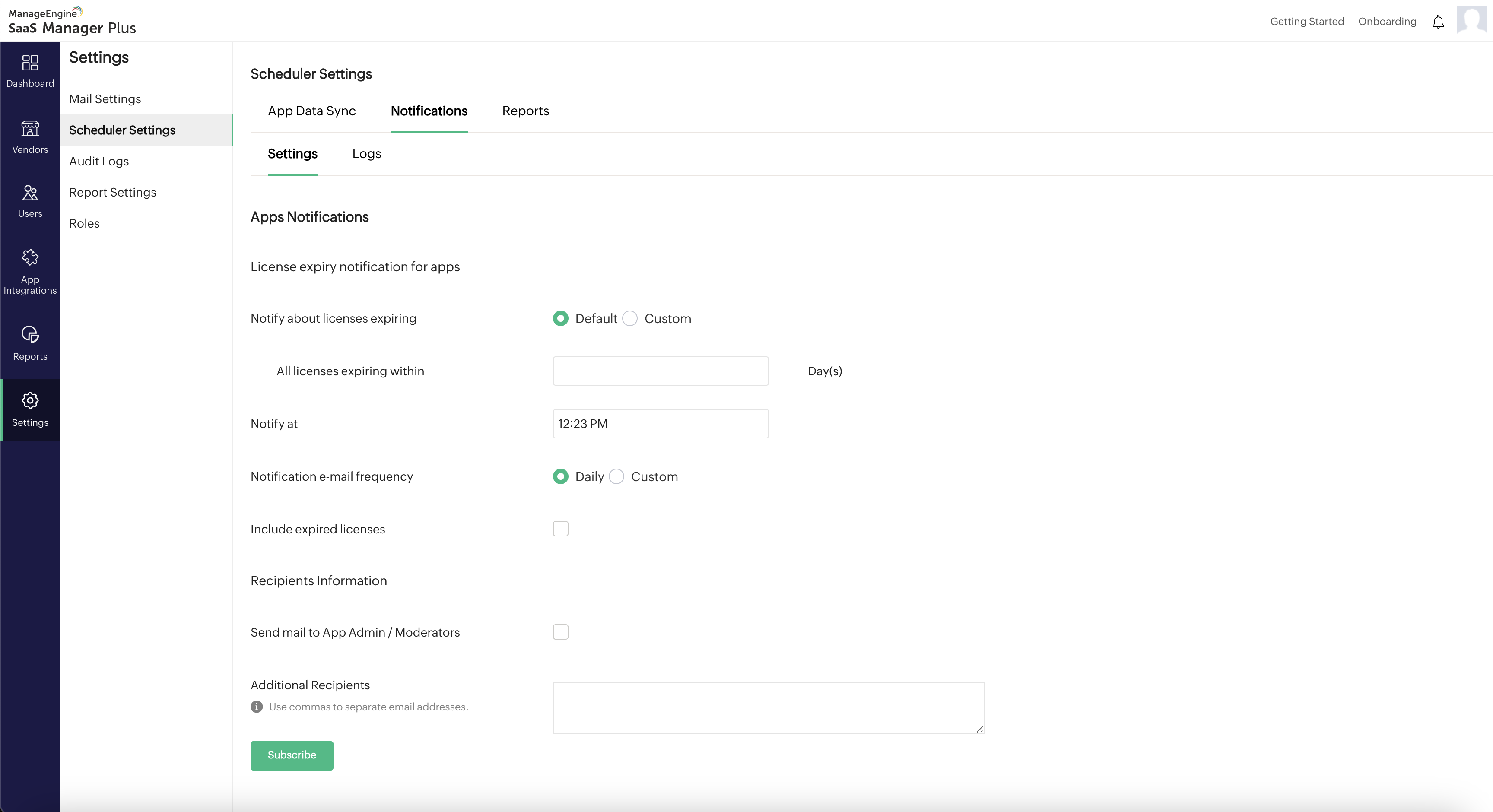The height and width of the screenshot is (812, 1493).
Task: Open Reports pie chart icon in sidebar
Action: pos(30,334)
